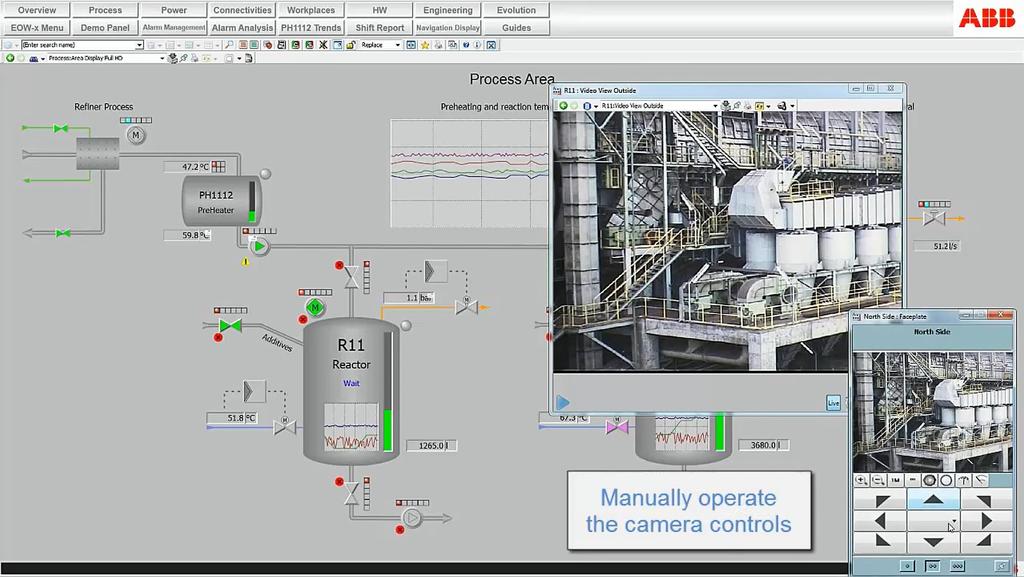
Task: Click the outlet pump below R11 Reactor
Action: point(411,518)
